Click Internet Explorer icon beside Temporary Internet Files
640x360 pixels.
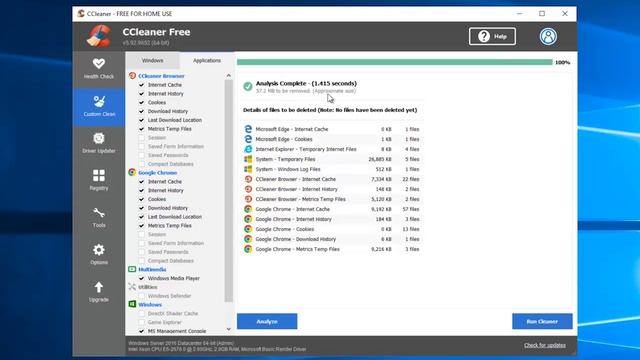(x=248, y=149)
